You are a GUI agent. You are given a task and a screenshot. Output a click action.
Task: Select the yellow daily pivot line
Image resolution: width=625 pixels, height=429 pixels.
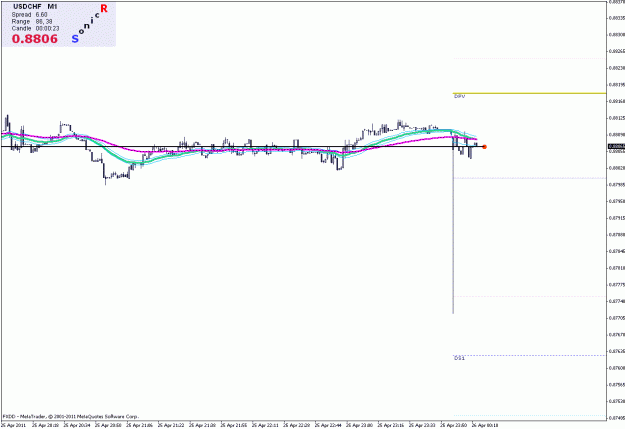[x=529, y=93]
